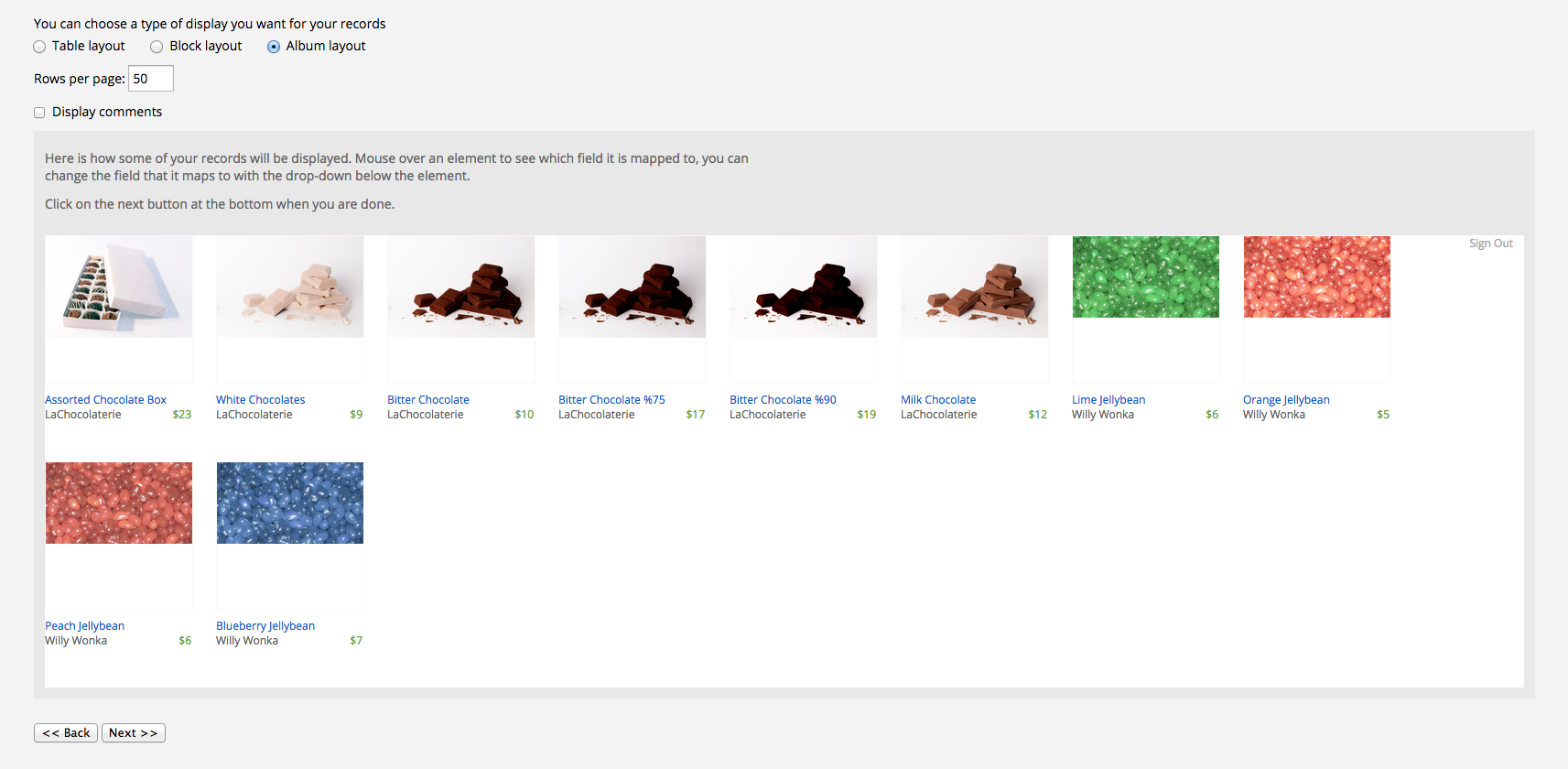Select the Block layout radio button

[x=157, y=47]
